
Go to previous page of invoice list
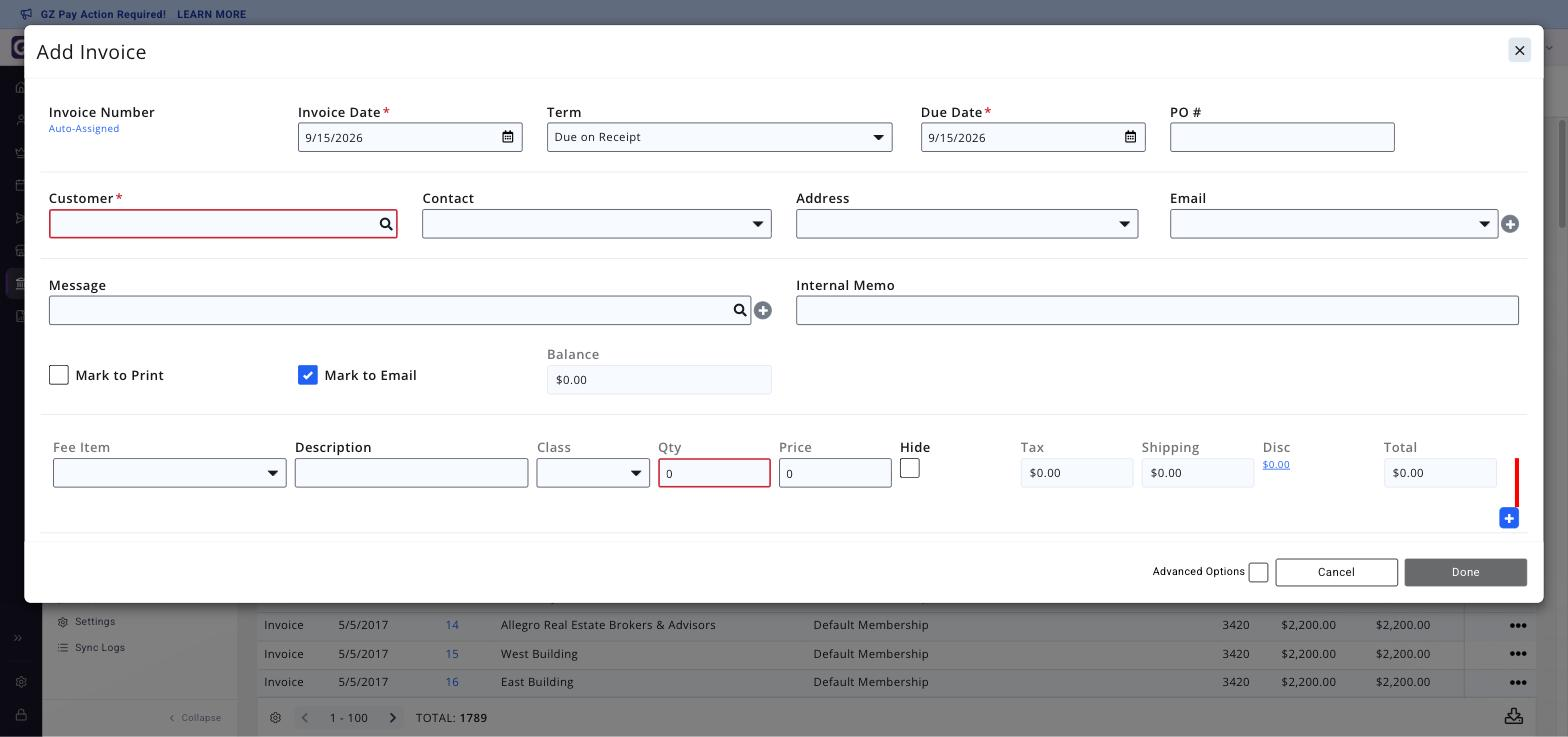(x=305, y=718)
